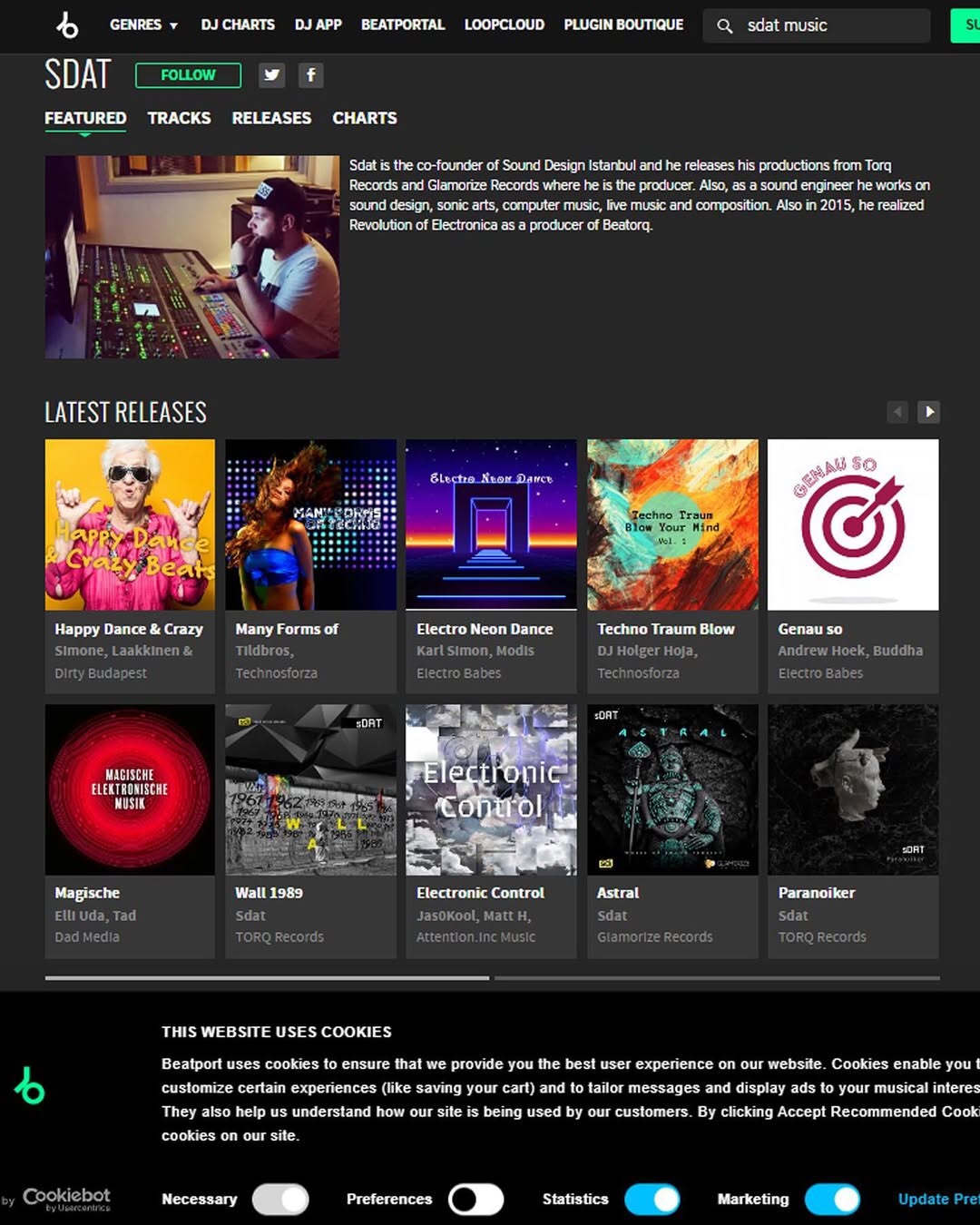Share artist via Facebook icon
Screen dimensions: 980x1225
pos(310,75)
